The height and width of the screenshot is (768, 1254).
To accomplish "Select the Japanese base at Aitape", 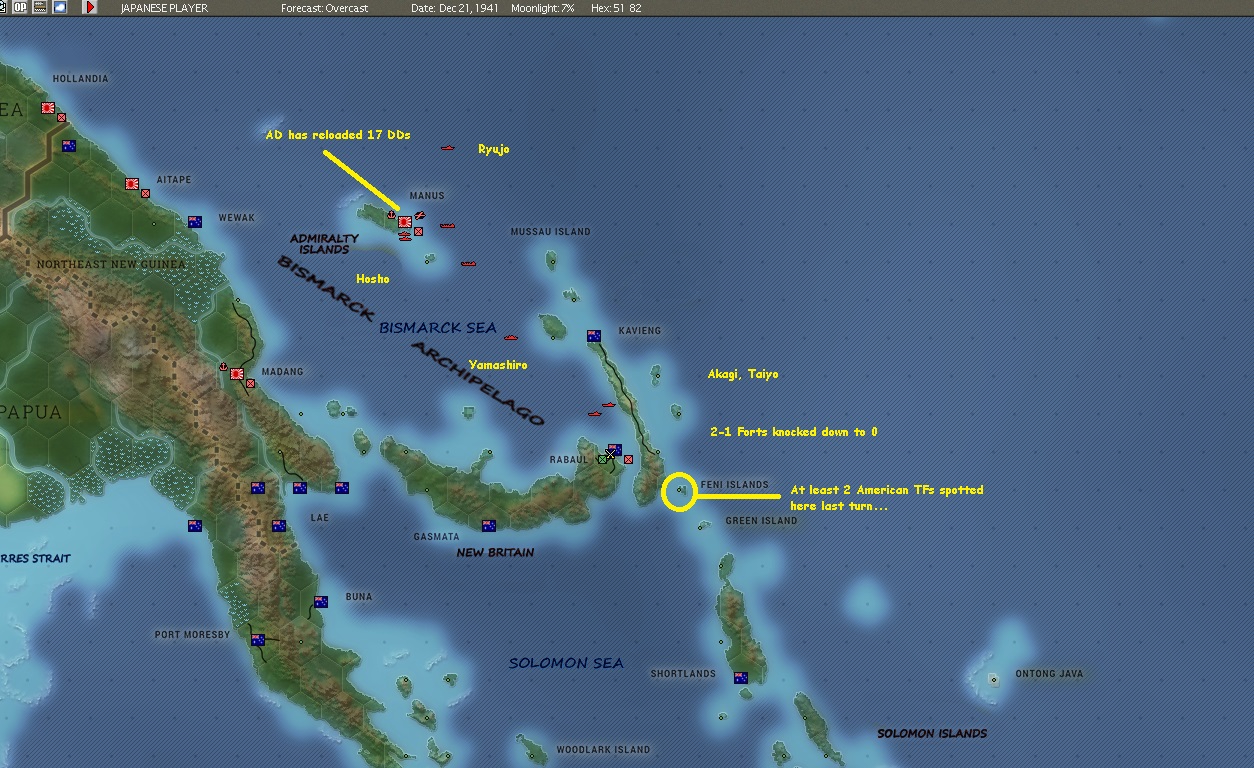I will tap(132, 184).
